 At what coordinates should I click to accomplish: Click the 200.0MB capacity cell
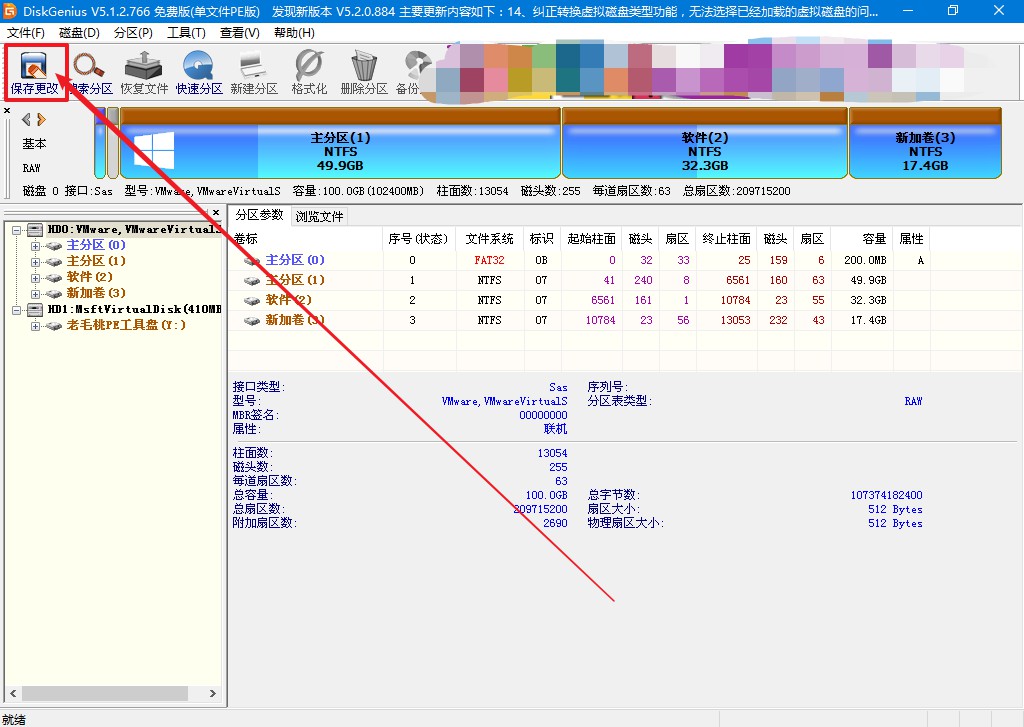point(865,260)
